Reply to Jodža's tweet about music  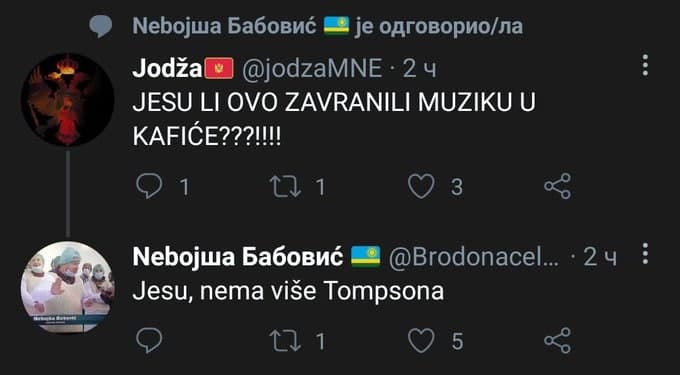pyautogui.click(x=149, y=186)
